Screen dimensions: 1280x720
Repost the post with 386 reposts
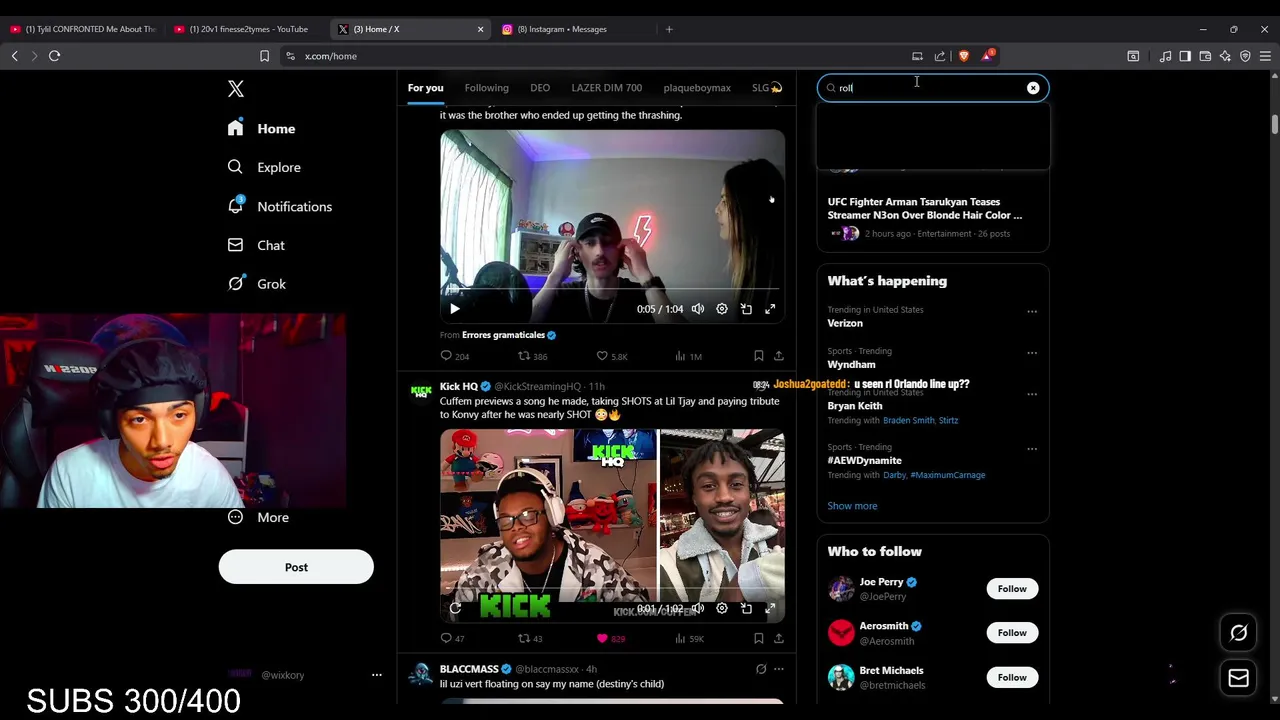(532, 356)
